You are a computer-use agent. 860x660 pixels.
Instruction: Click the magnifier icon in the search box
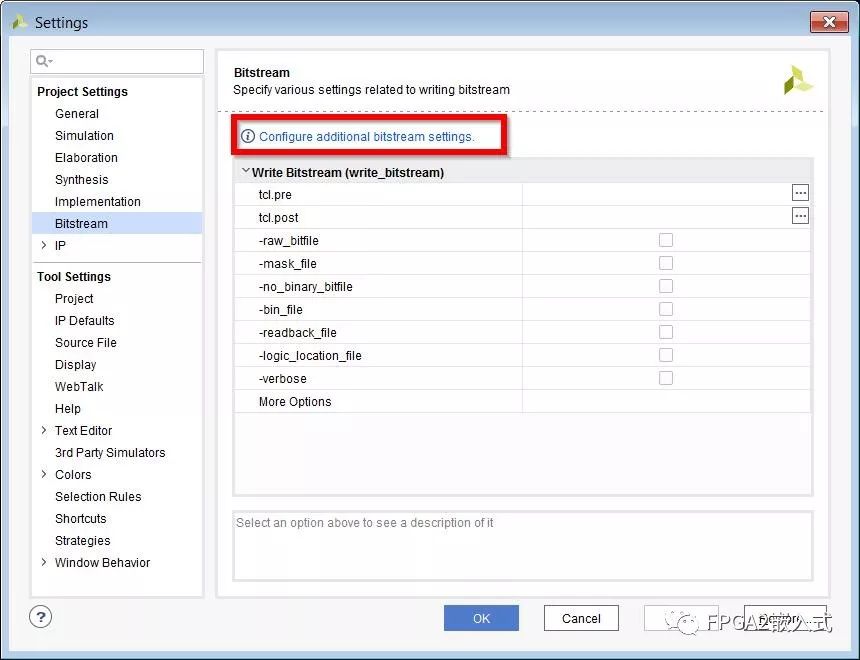[x=43, y=61]
